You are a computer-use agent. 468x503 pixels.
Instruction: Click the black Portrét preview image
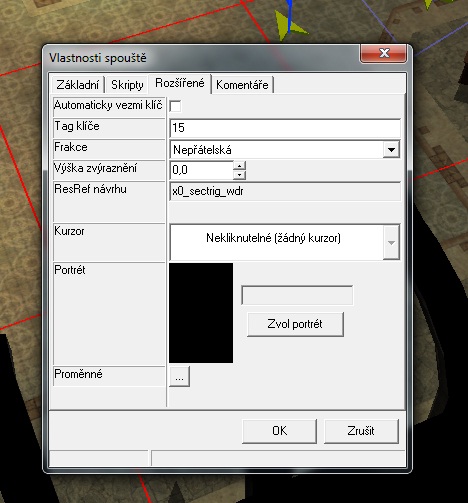pos(201,313)
